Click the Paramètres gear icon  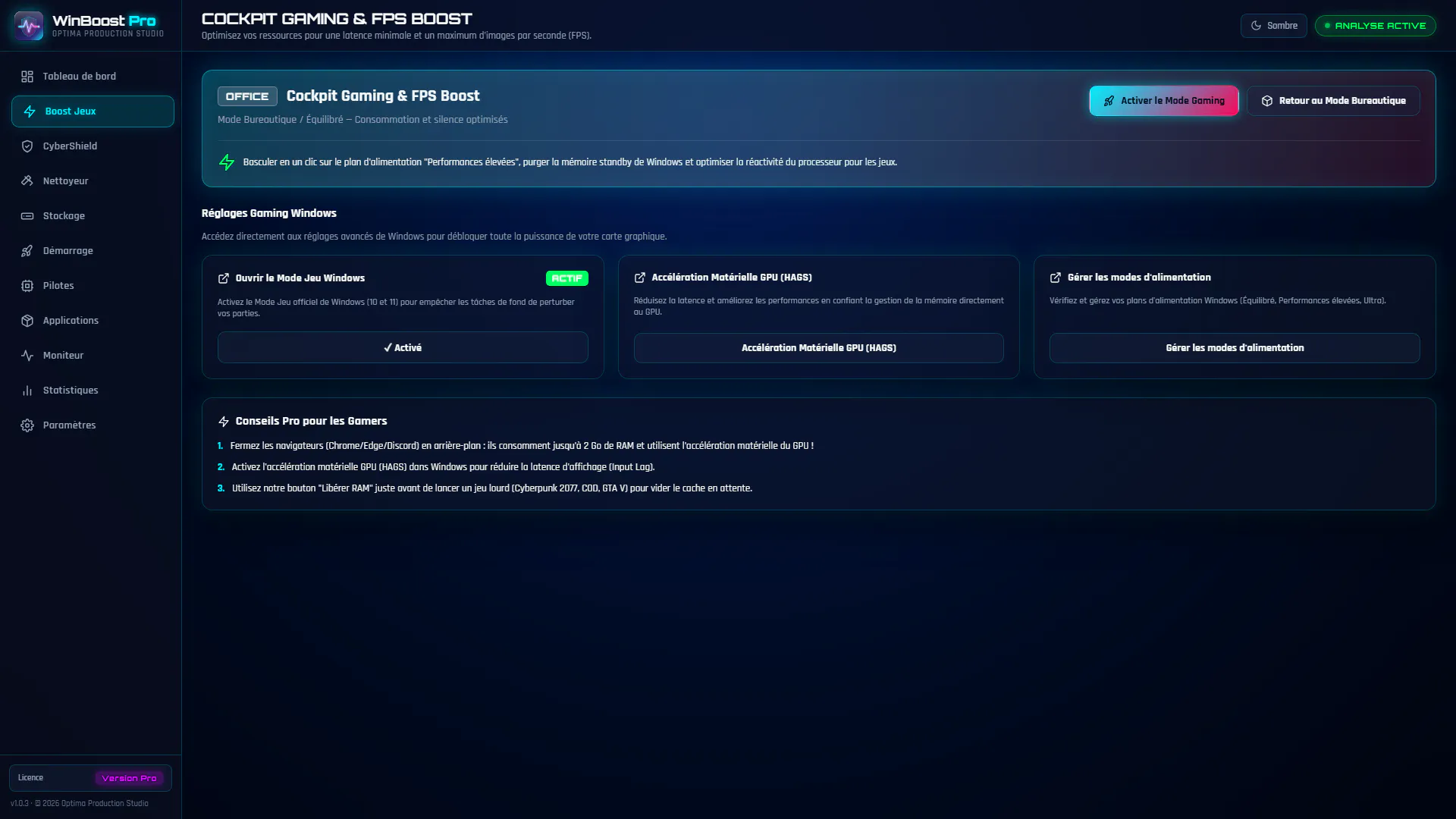[x=27, y=425]
